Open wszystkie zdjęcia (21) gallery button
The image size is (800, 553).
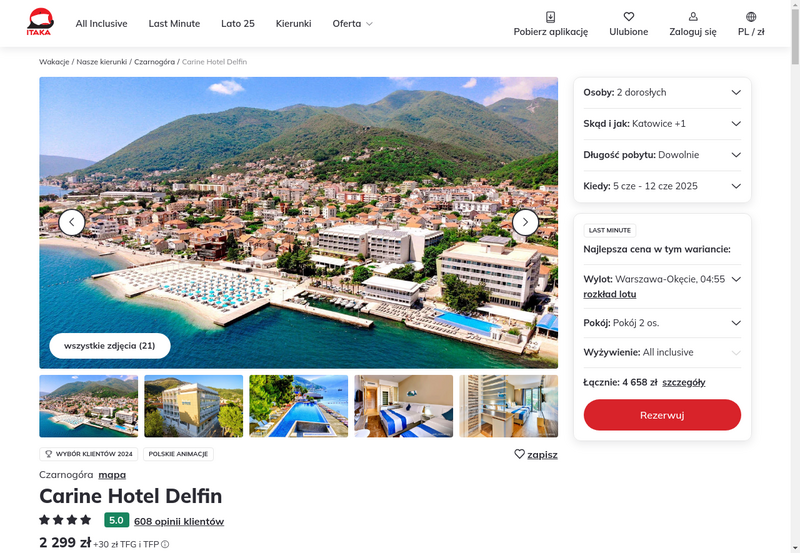tap(110, 346)
